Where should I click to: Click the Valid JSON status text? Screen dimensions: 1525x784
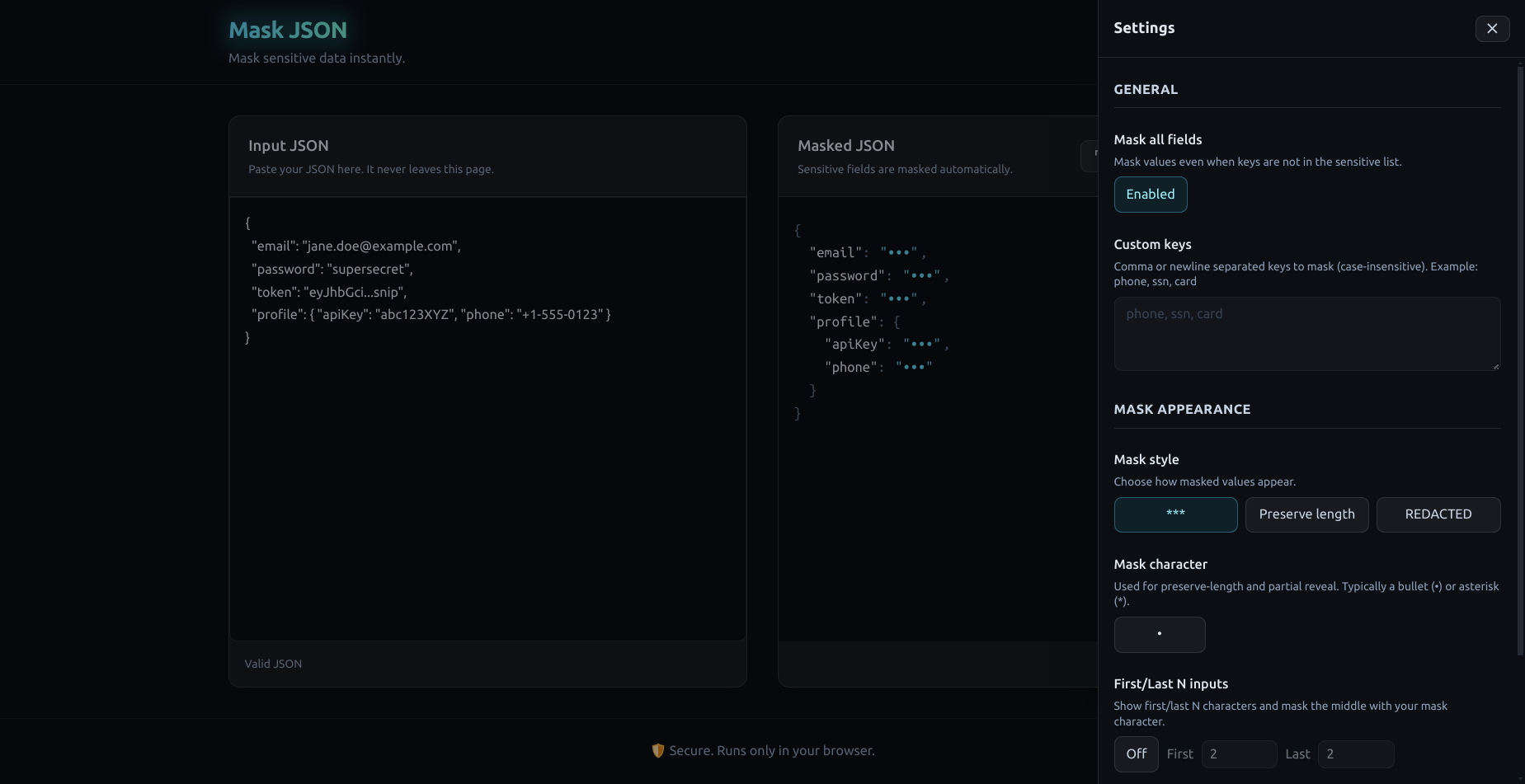tap(273, 664)
